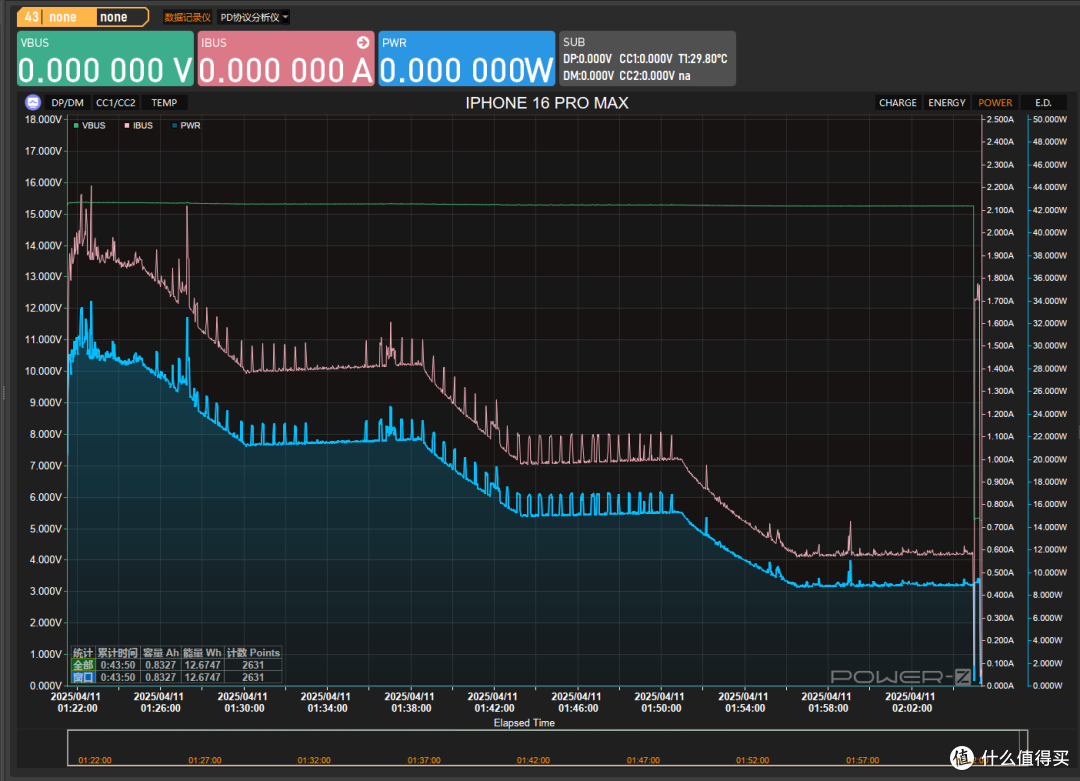Click the 全部 statistics row label

[x=83, y=665]
